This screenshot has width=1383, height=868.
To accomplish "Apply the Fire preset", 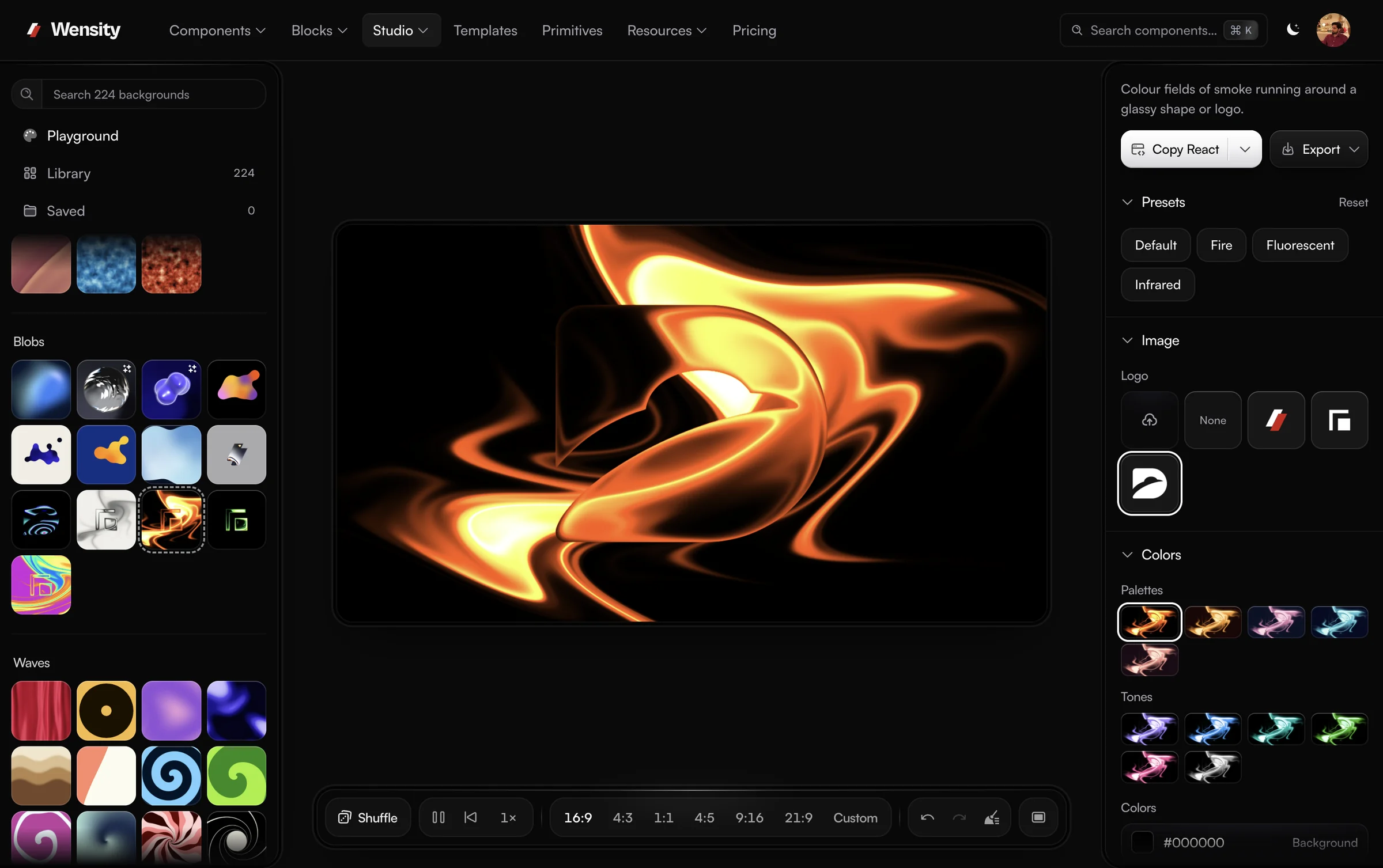I will pos(1221,245).
